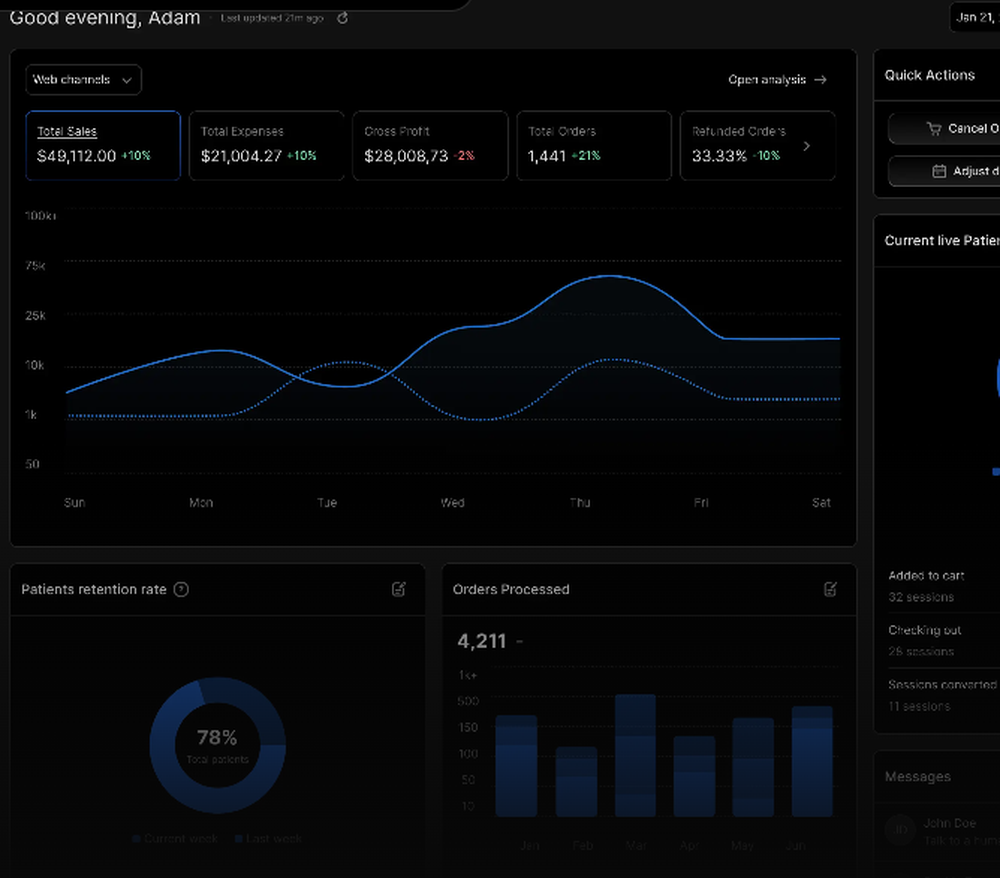Click the tallest Mar bar in Orders Processed

click(x=636, y=755)
